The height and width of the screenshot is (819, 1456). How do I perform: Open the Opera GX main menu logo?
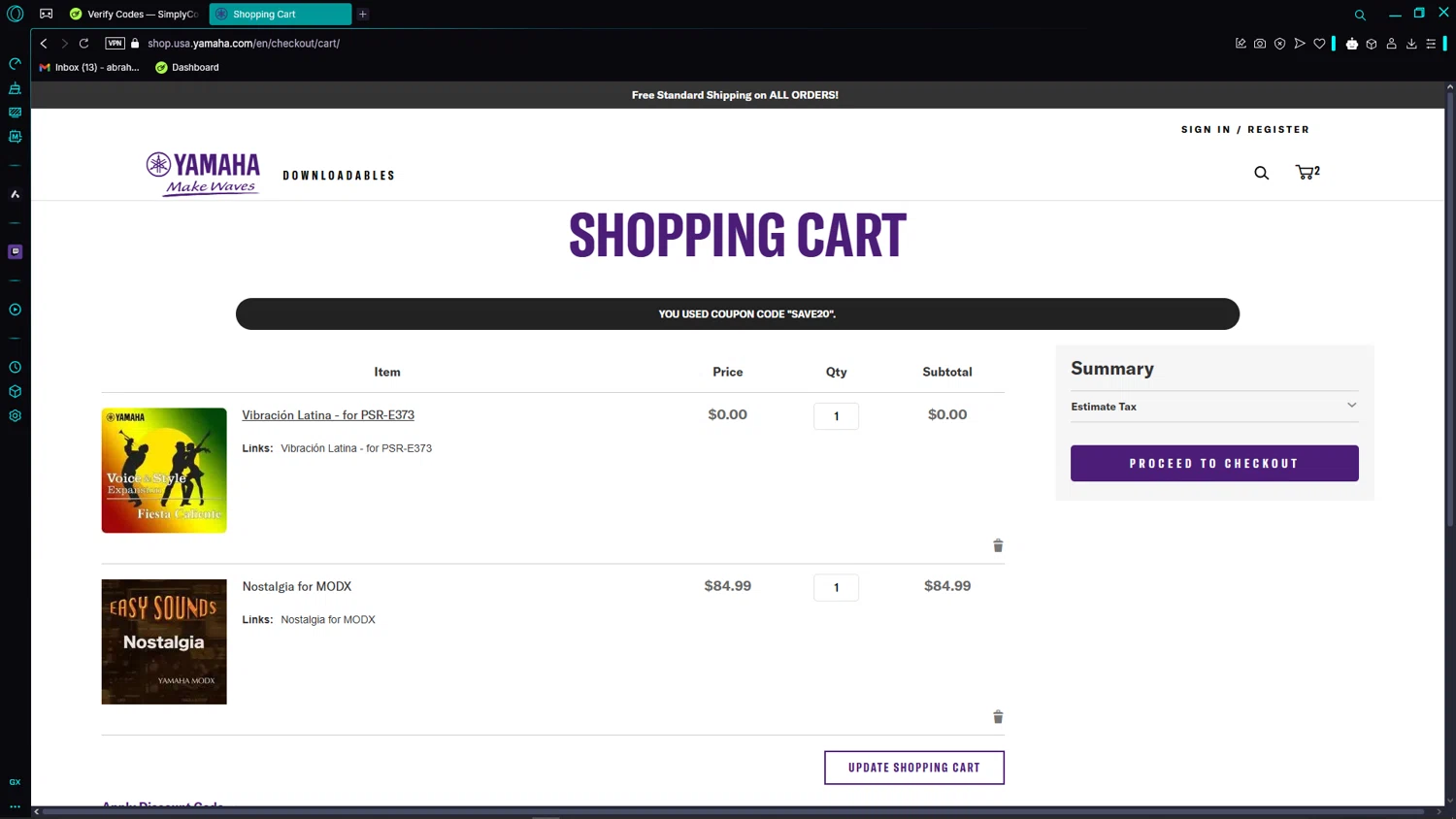15,14
